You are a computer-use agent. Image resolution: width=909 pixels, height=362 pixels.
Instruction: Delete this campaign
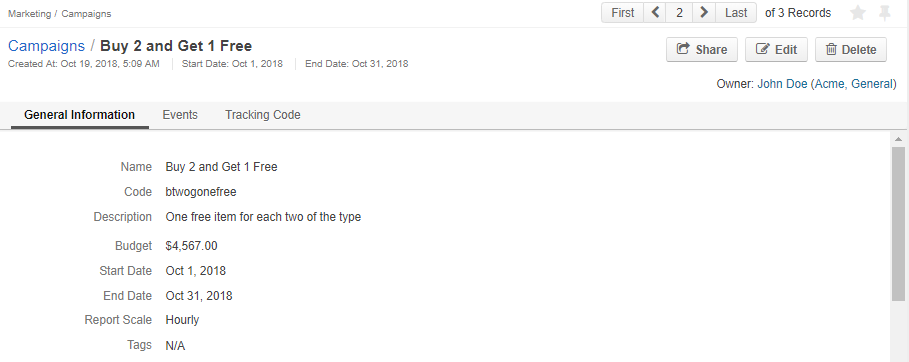(850, 49)
